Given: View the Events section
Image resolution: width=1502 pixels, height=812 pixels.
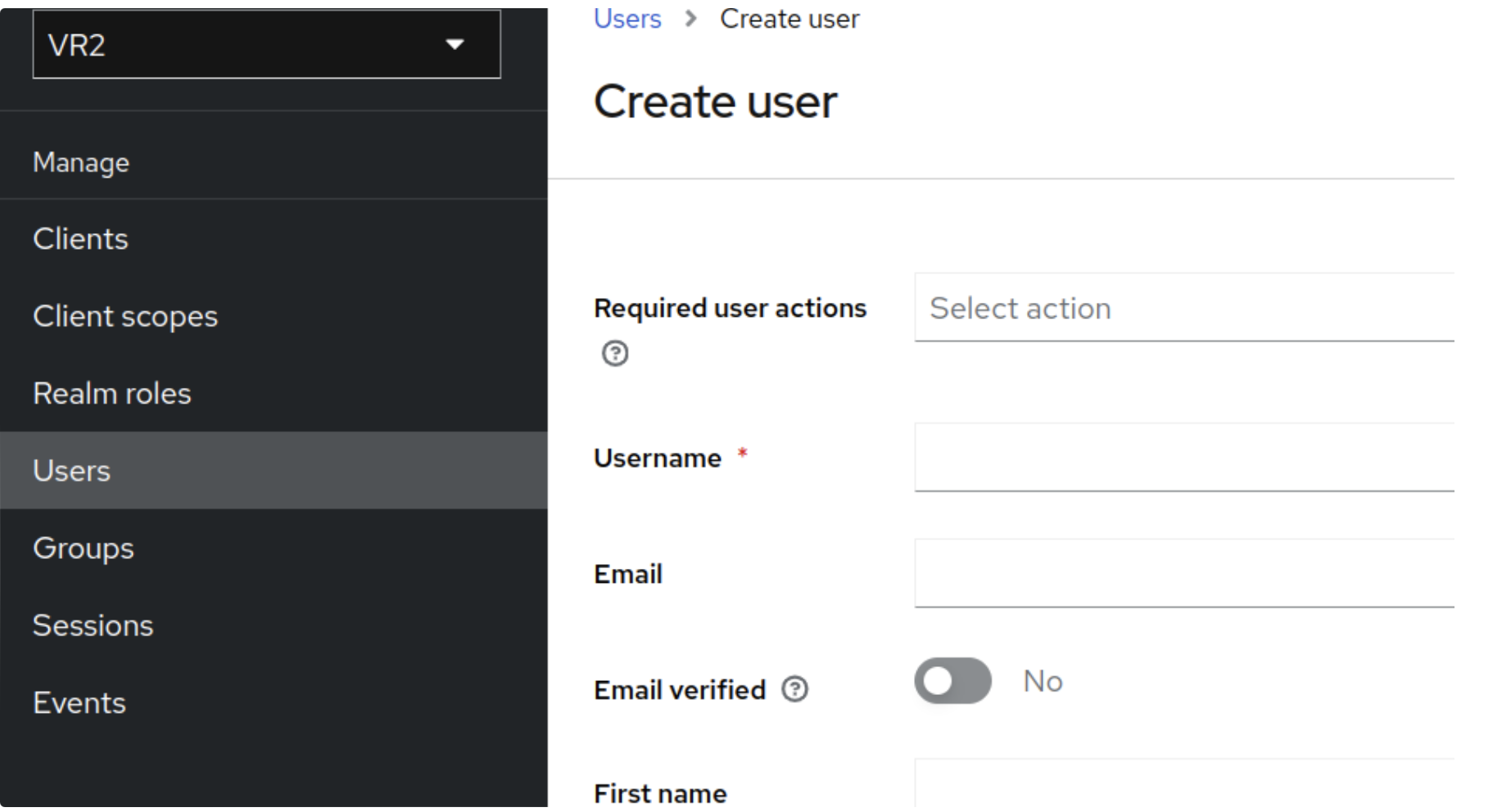Looking at the screenshot, I should coord(79,701).
